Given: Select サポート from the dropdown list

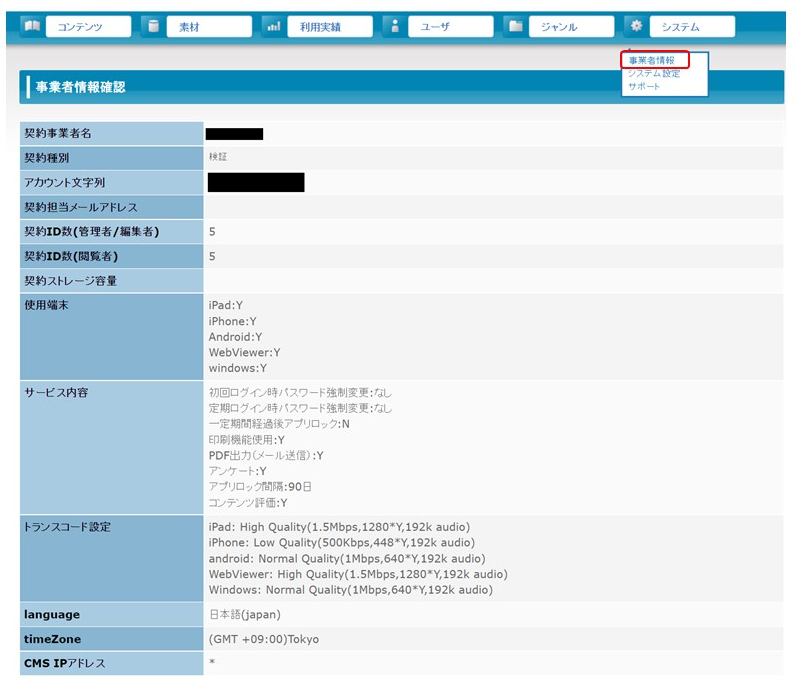Looking at the screenshot, I should tap(643, 87).
